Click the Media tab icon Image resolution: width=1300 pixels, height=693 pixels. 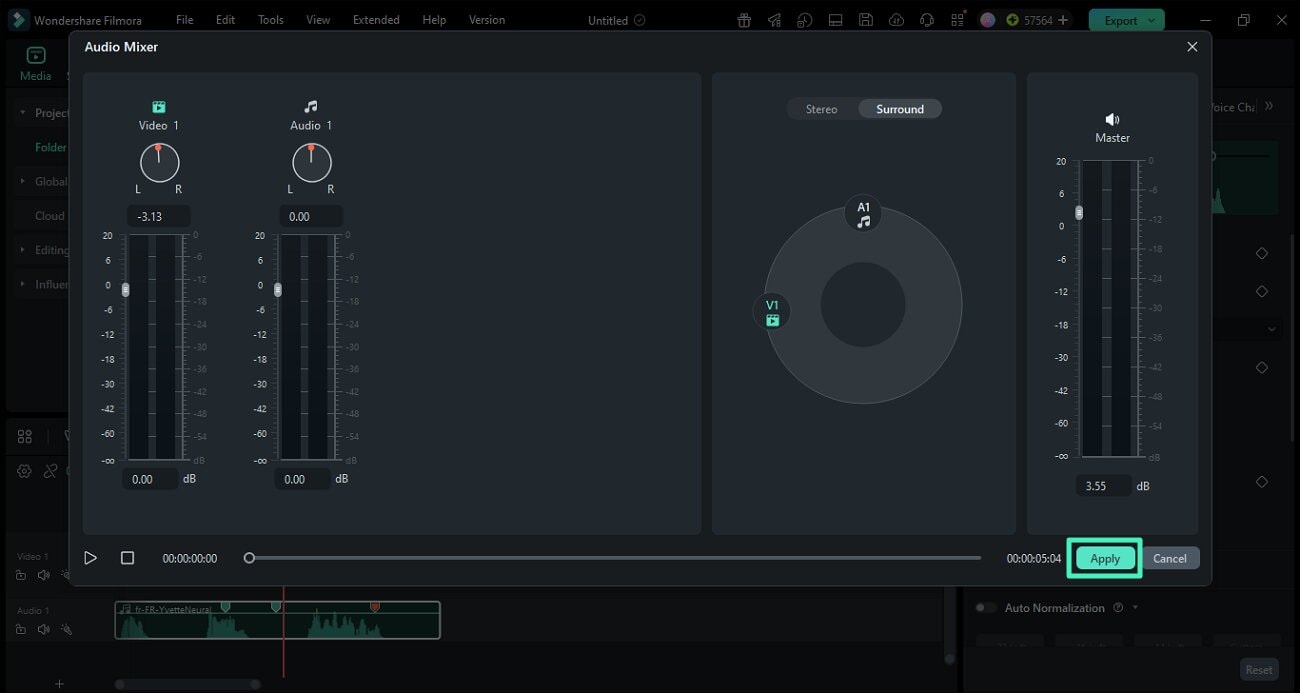[x=36, y=56]
